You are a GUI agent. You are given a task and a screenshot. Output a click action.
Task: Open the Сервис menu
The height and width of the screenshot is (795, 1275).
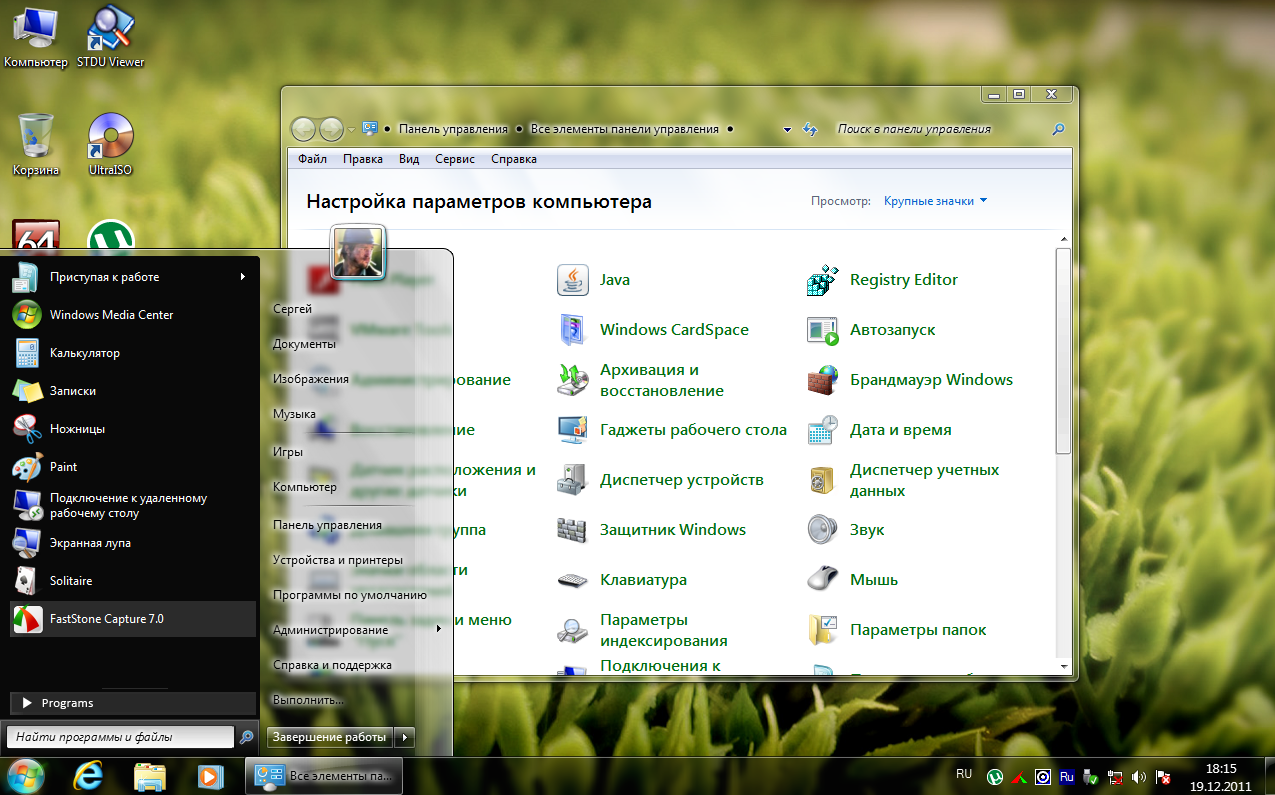(455, 159)
